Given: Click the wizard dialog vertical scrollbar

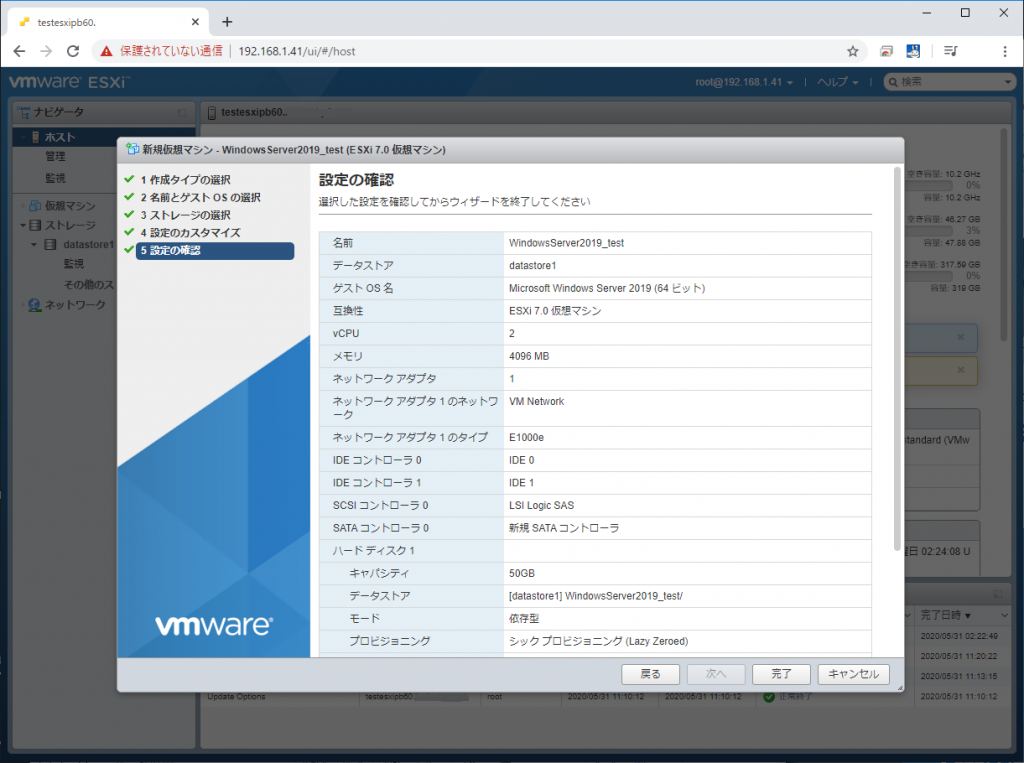Looking at the screenshot, I should click(897, 359).
